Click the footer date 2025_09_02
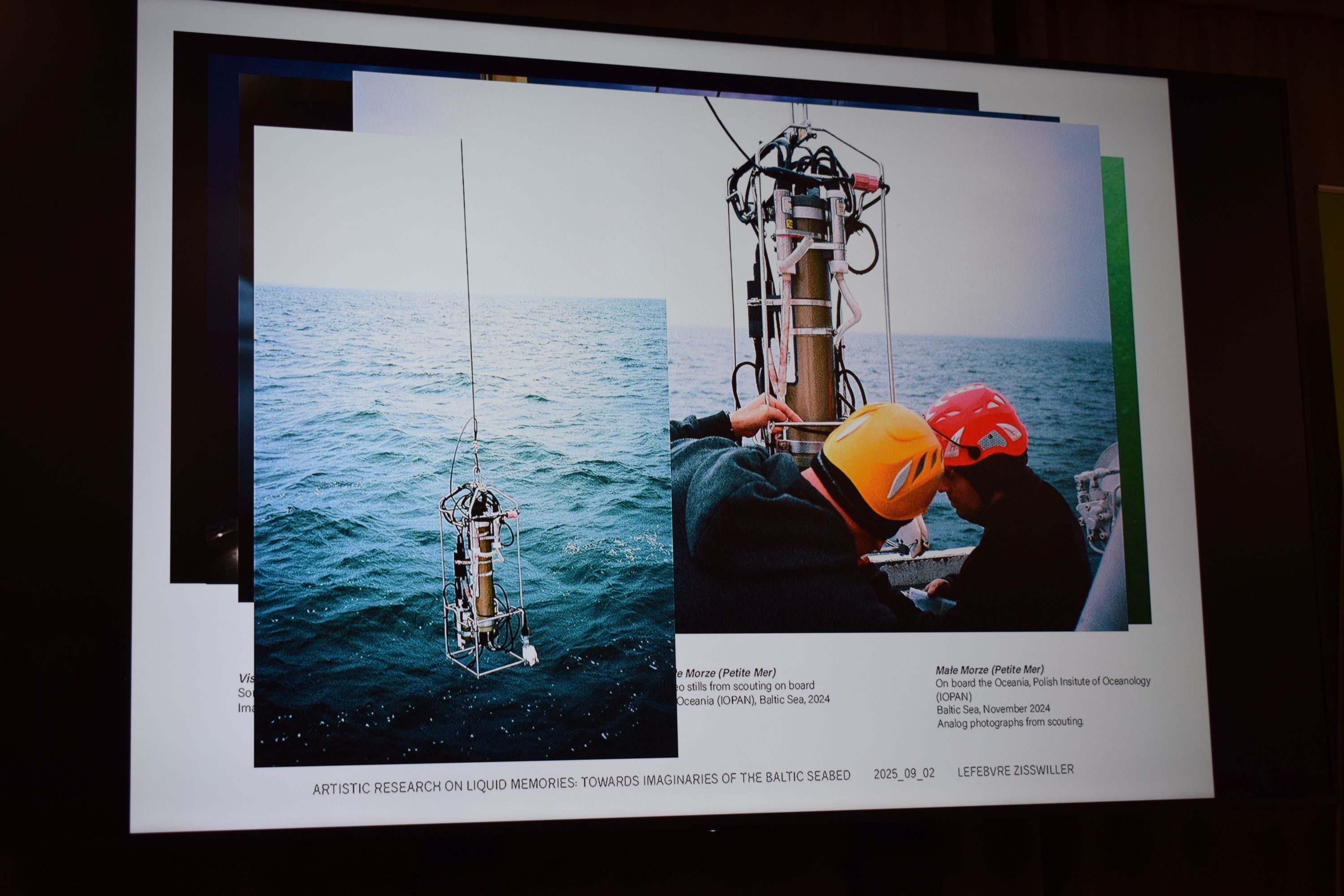Viewport: 1344px width, 896px height. (904, 774)
